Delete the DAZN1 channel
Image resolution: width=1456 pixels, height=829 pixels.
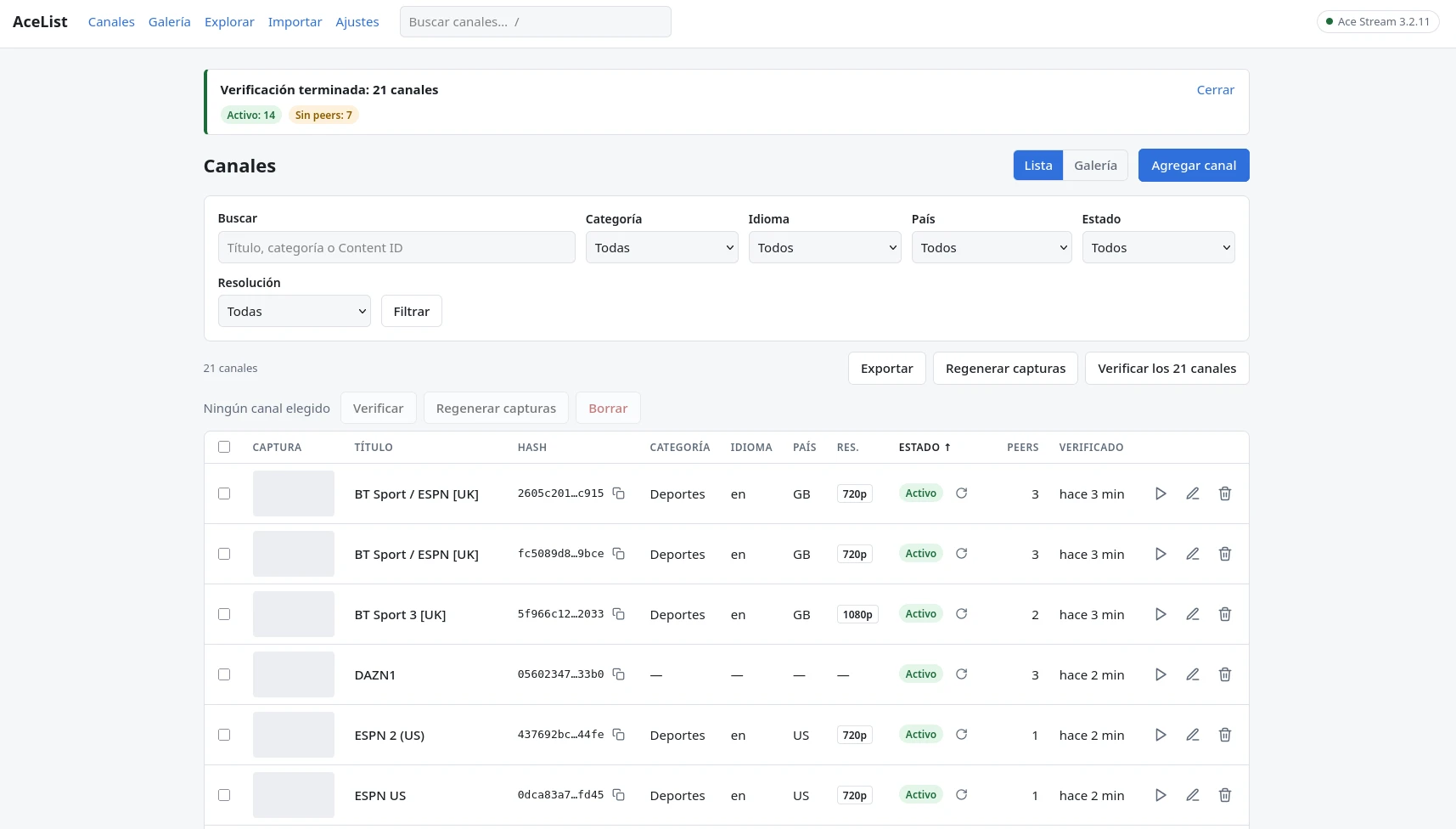(x=1225, y=674)
